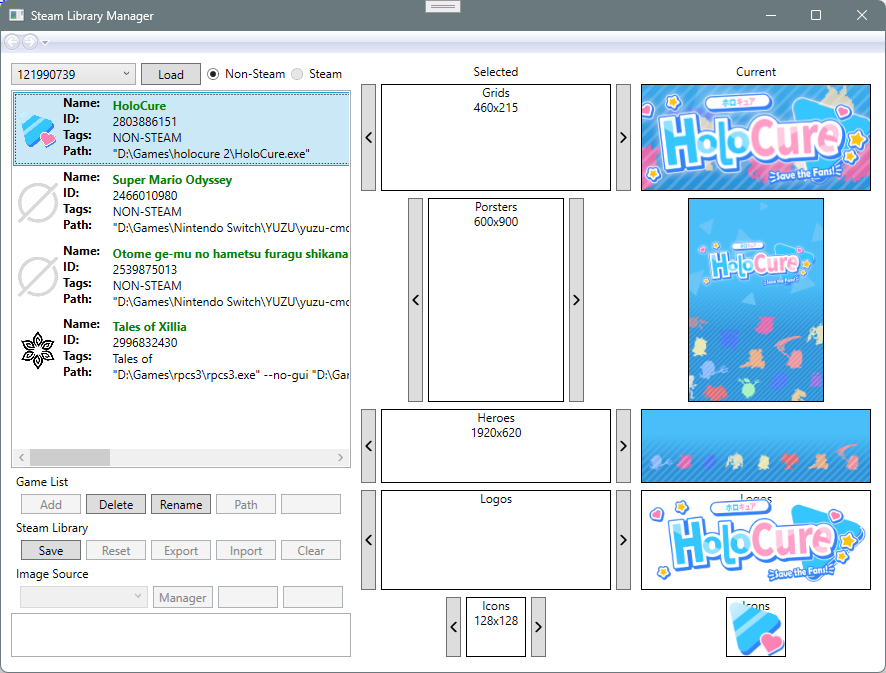Image resolution: width=886 pixels, height=673 pixels.
Task: Click the Steam Library Manager title bar icon
Action: (16, 15)
